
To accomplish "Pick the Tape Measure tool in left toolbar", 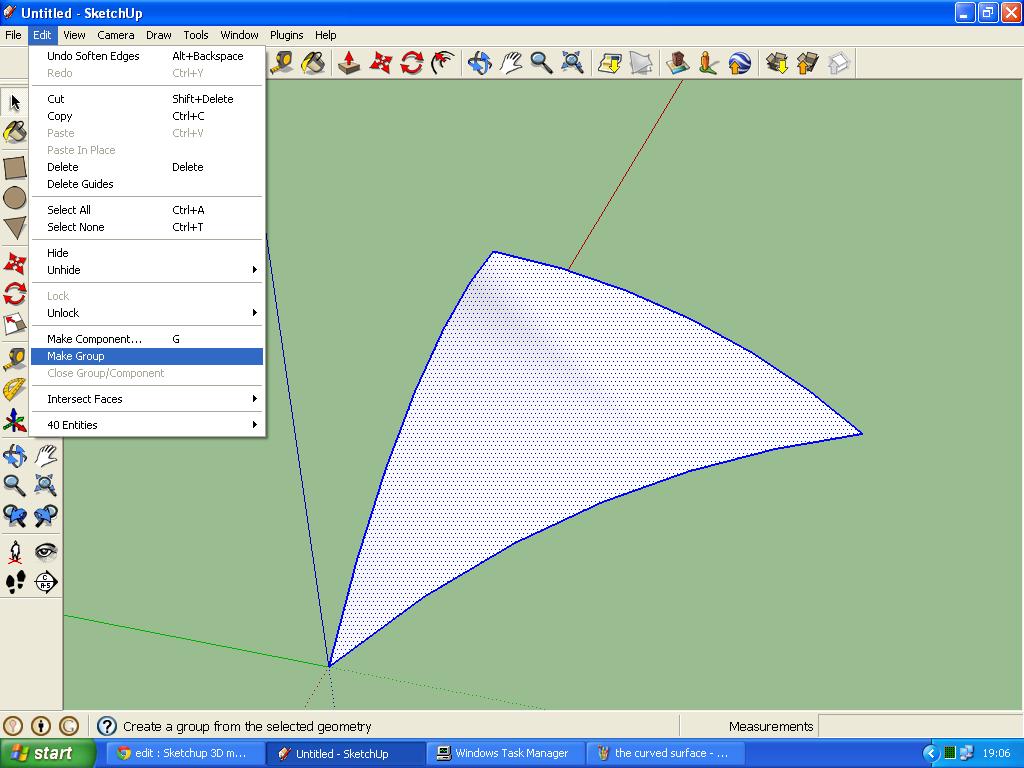I will point(14,359).
